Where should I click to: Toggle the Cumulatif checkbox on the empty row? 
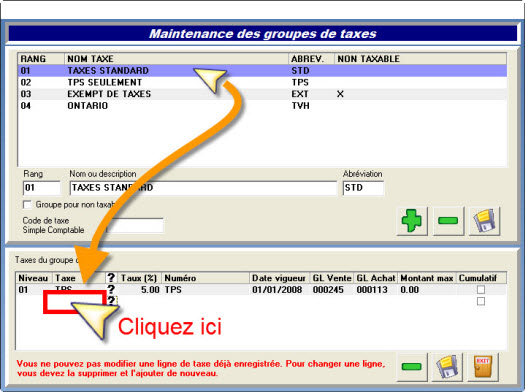(481, 301)
